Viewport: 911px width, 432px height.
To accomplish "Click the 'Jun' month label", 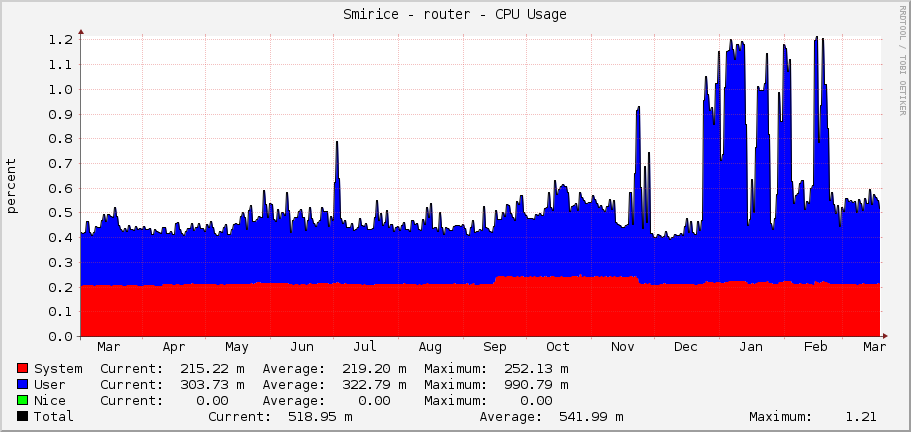I will (x=302, y=347).
